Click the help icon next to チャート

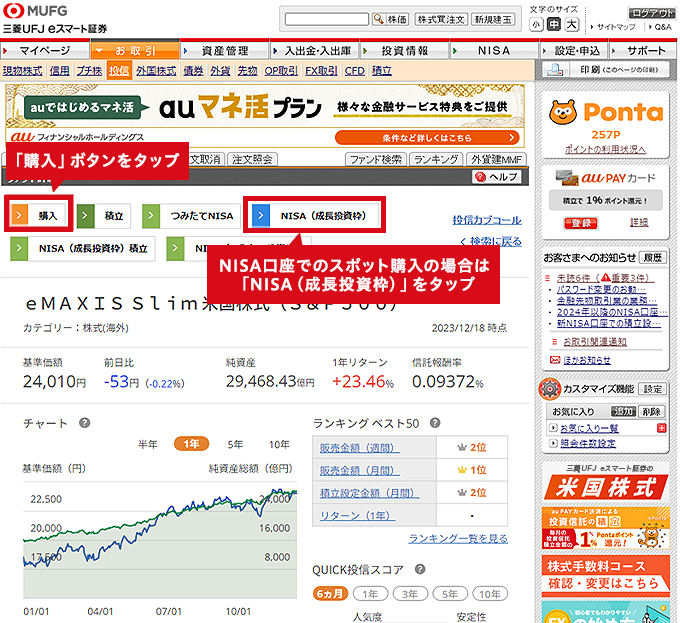point(85,423)
